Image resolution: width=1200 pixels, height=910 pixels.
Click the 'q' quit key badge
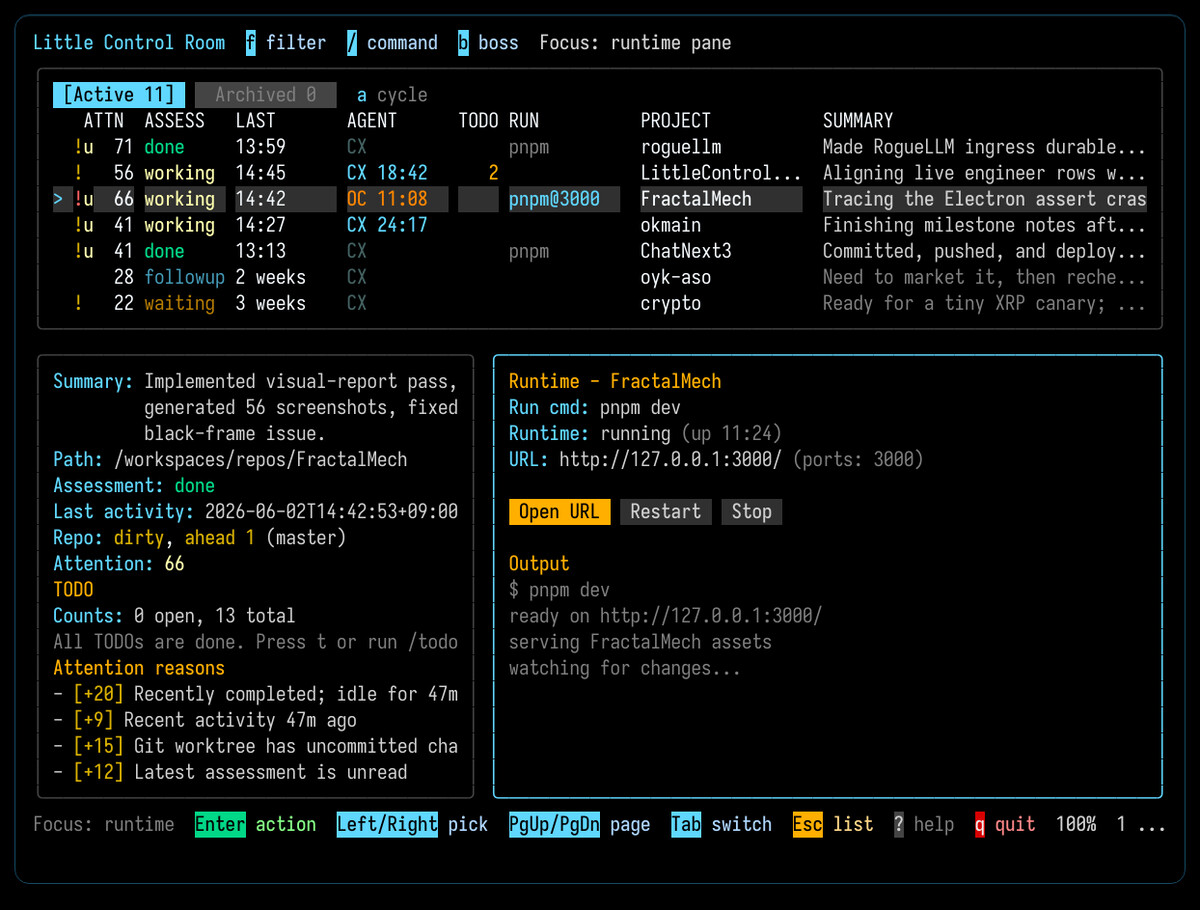pyautogui.click(x=980, y=825)
